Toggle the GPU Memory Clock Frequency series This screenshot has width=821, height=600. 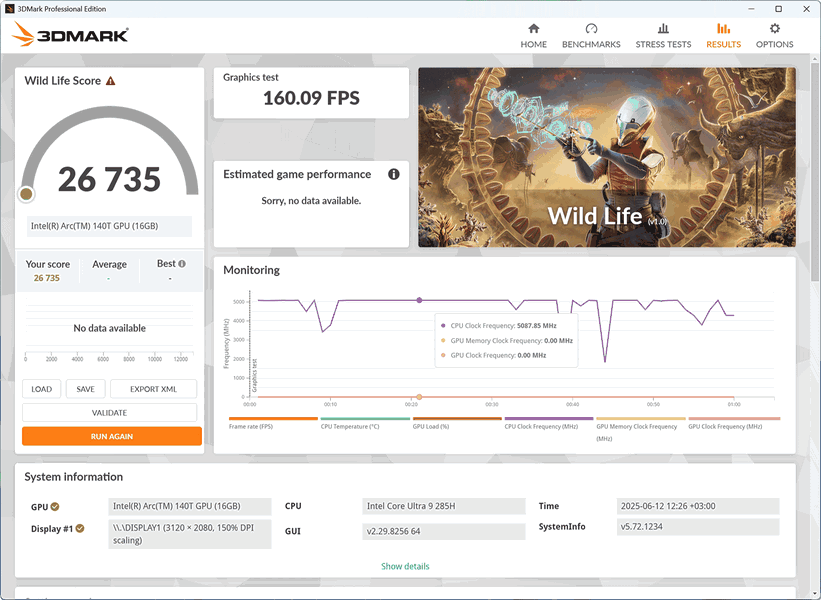coord(641,429)
